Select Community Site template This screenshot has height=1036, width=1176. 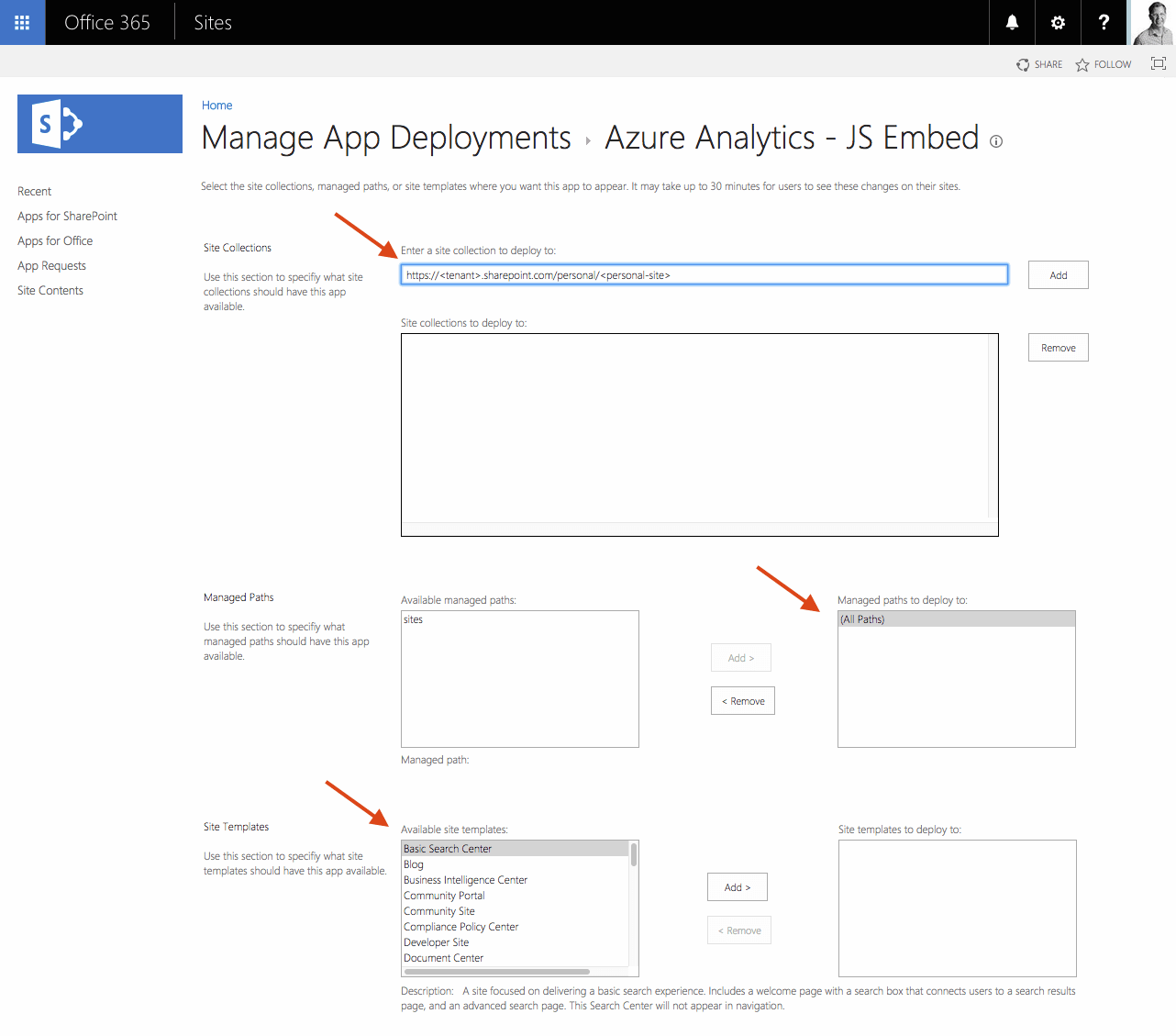(x=516, y=911)
